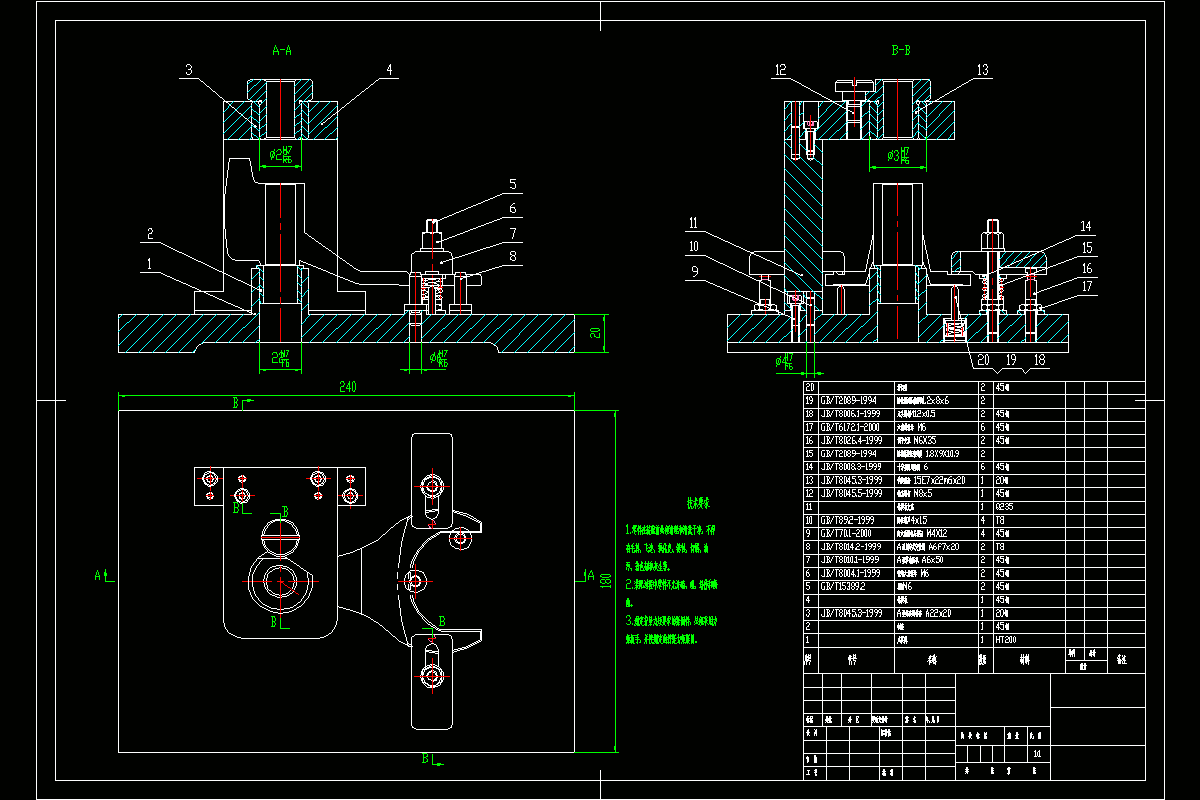Click leader label 15 in section B-B
The width and height of the screenshot is (1200, 800).
(x=1086, y=247)
